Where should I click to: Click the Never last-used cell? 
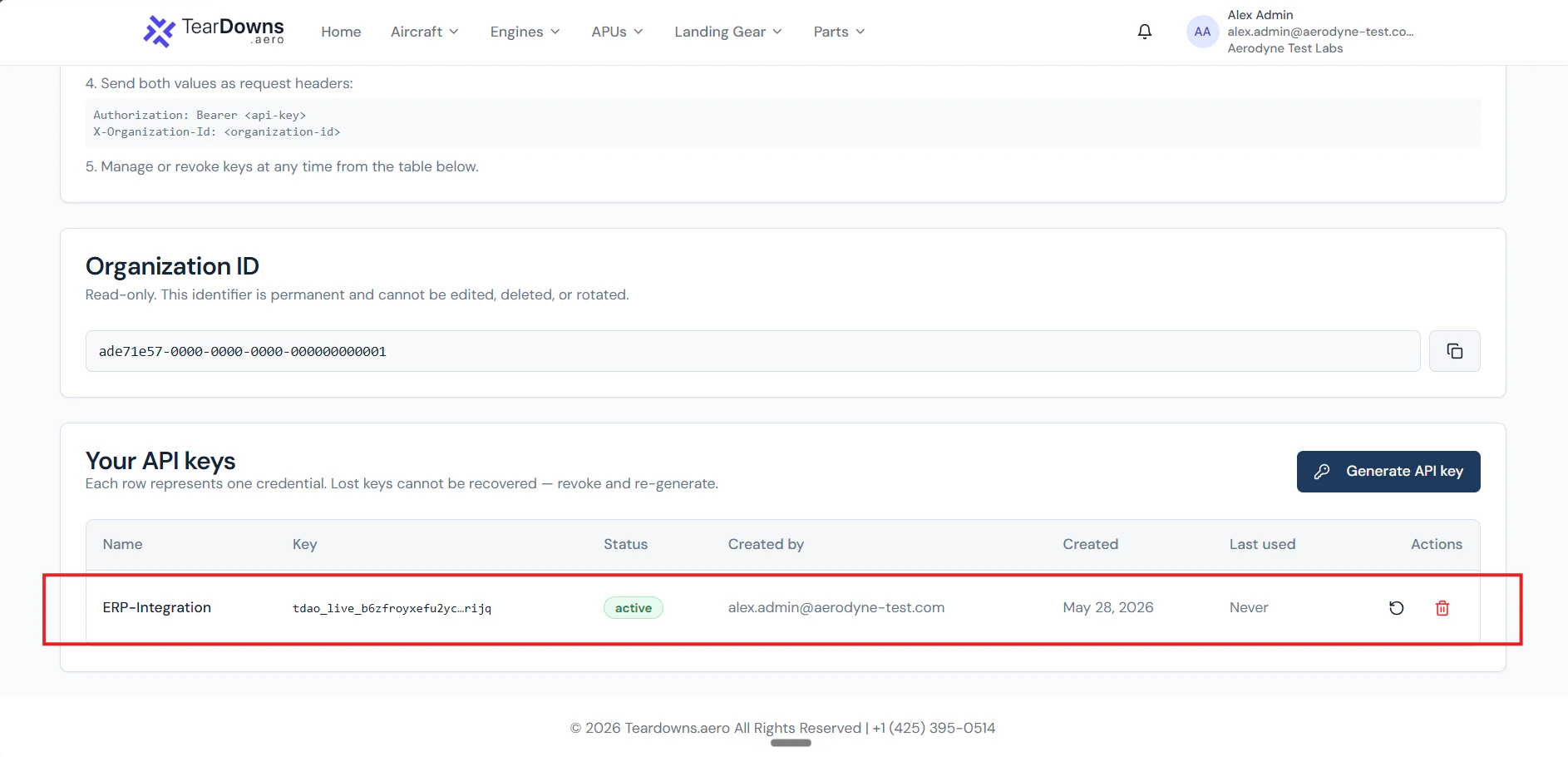1249,607
